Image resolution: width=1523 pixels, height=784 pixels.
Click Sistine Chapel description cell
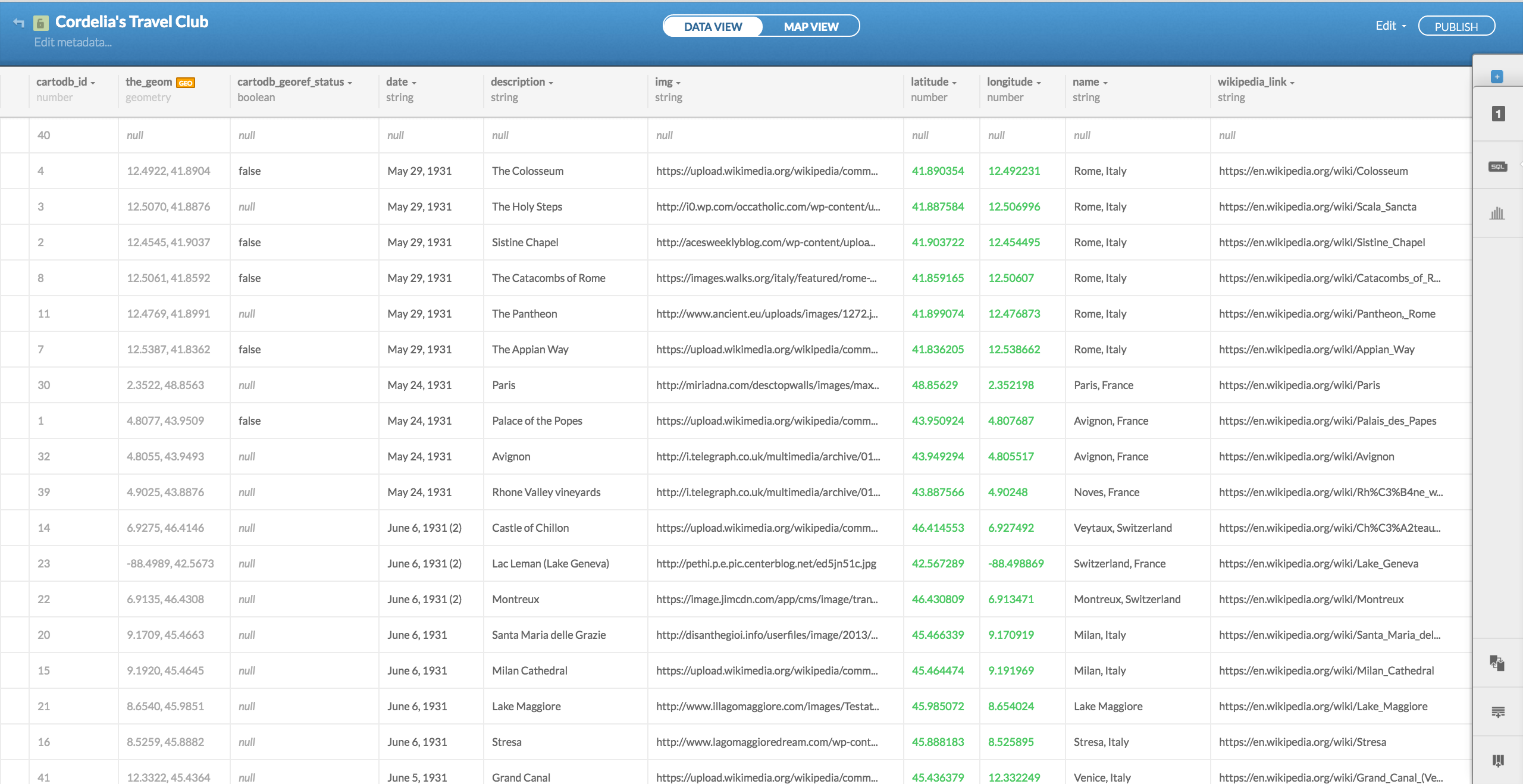566,243
